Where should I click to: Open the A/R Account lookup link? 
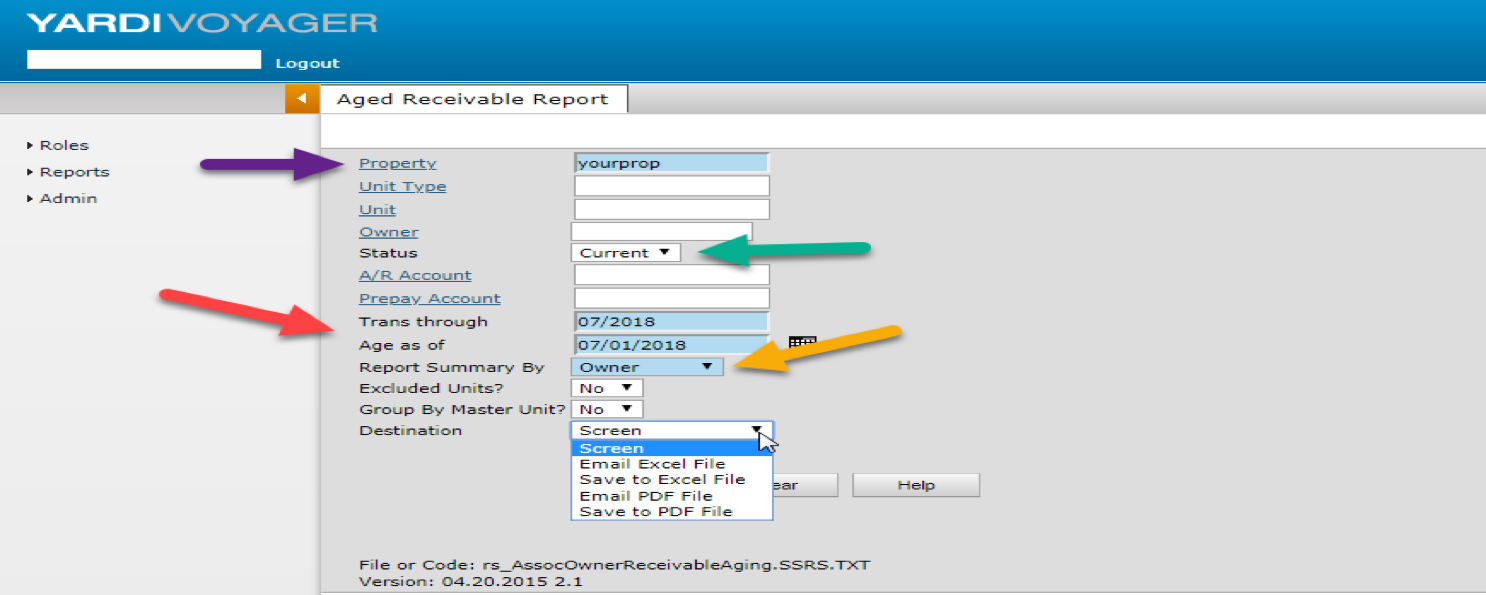(x=415, y=275)
